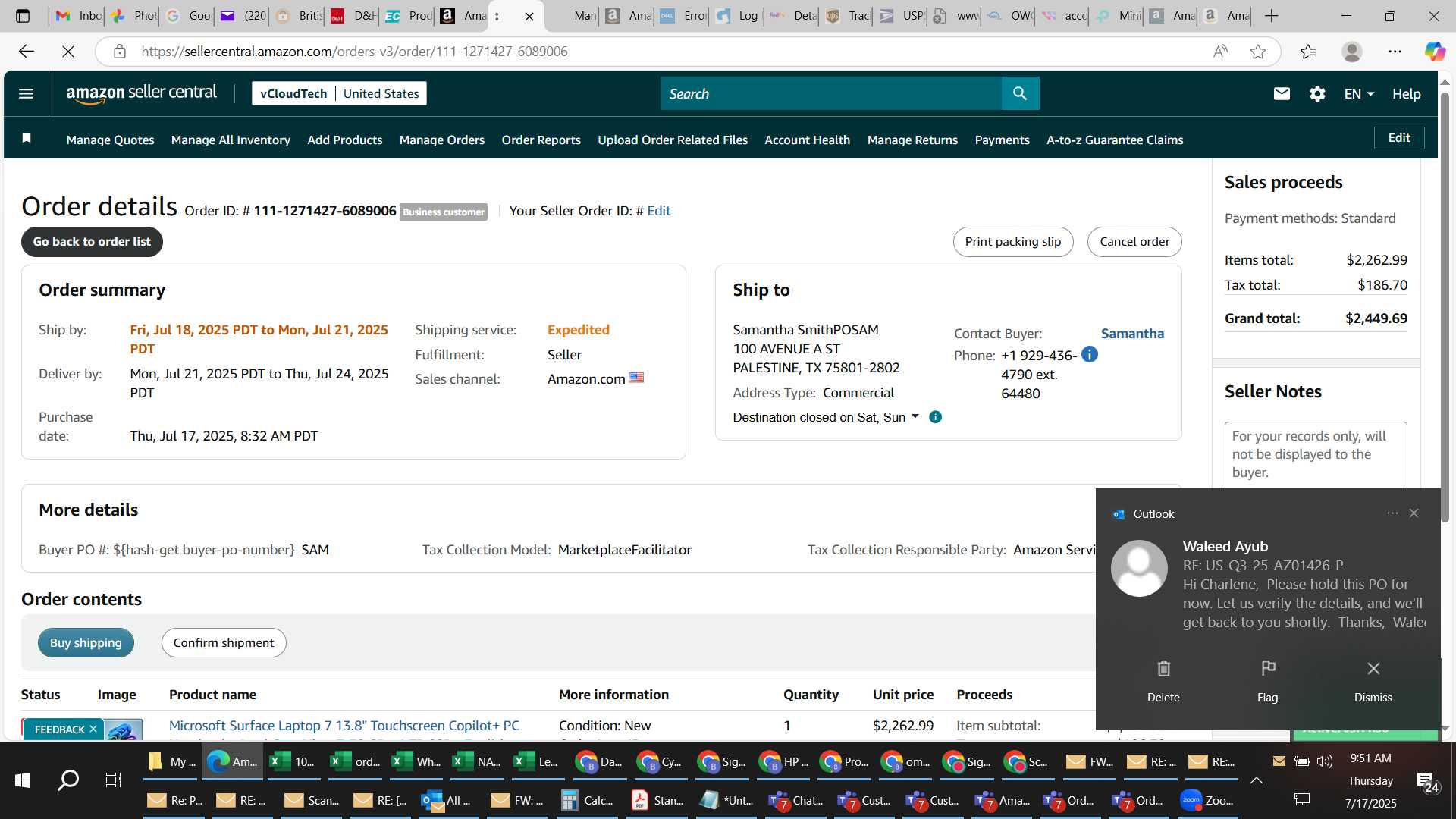This screenshot has width=1456, height=819.
Task: Open the settings gear icon
Action: pyautogui.click(x=1317, y=93)
